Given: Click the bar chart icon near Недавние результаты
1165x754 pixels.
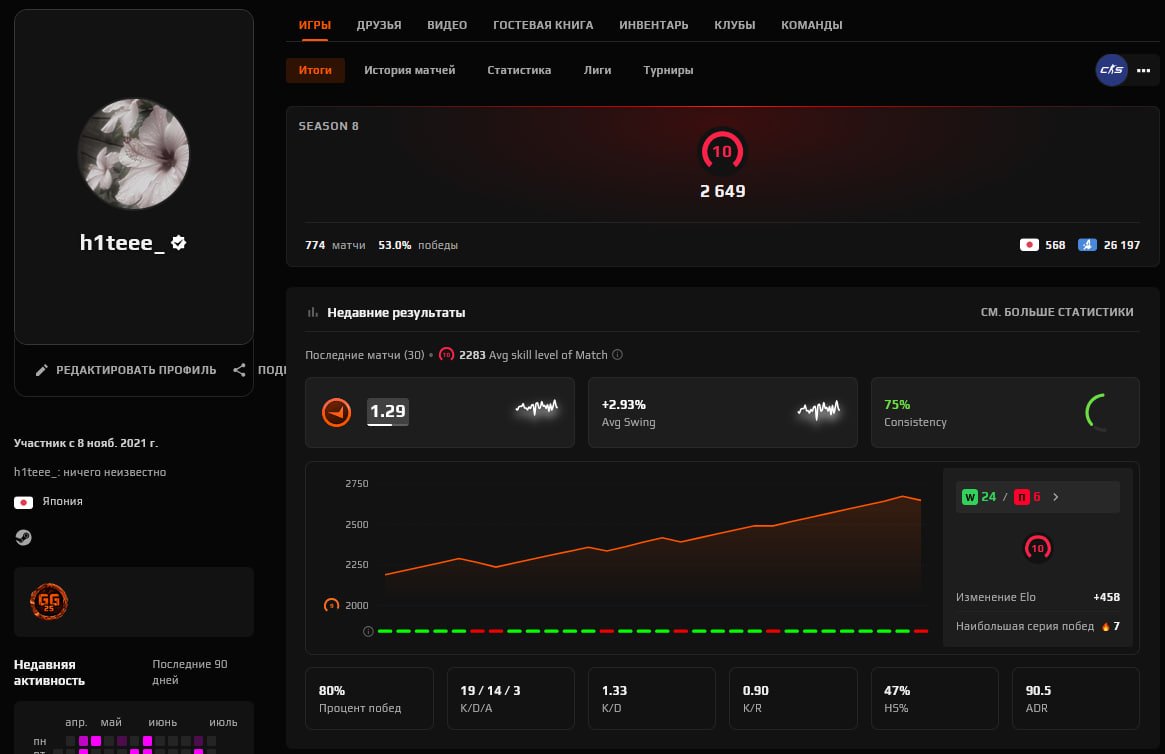Looking at the screenshot, I should pyautogui.click(x=313, y=313).
